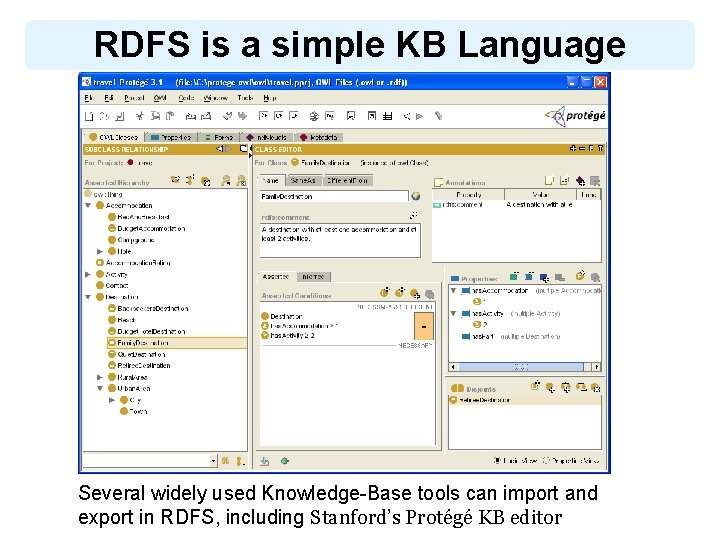Open the OWL menu
Image resolution: width=720 pixels, height=540 pixels.
pyautogui.click(x=160, y=98)
